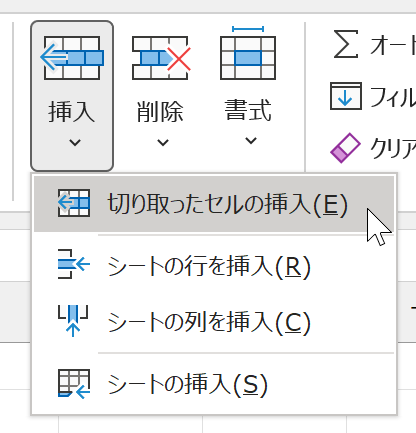Screen dimensions: 416x433
Task: Click the 削除 (Delete) cells ribbon icon
Action: pos(161,58)
